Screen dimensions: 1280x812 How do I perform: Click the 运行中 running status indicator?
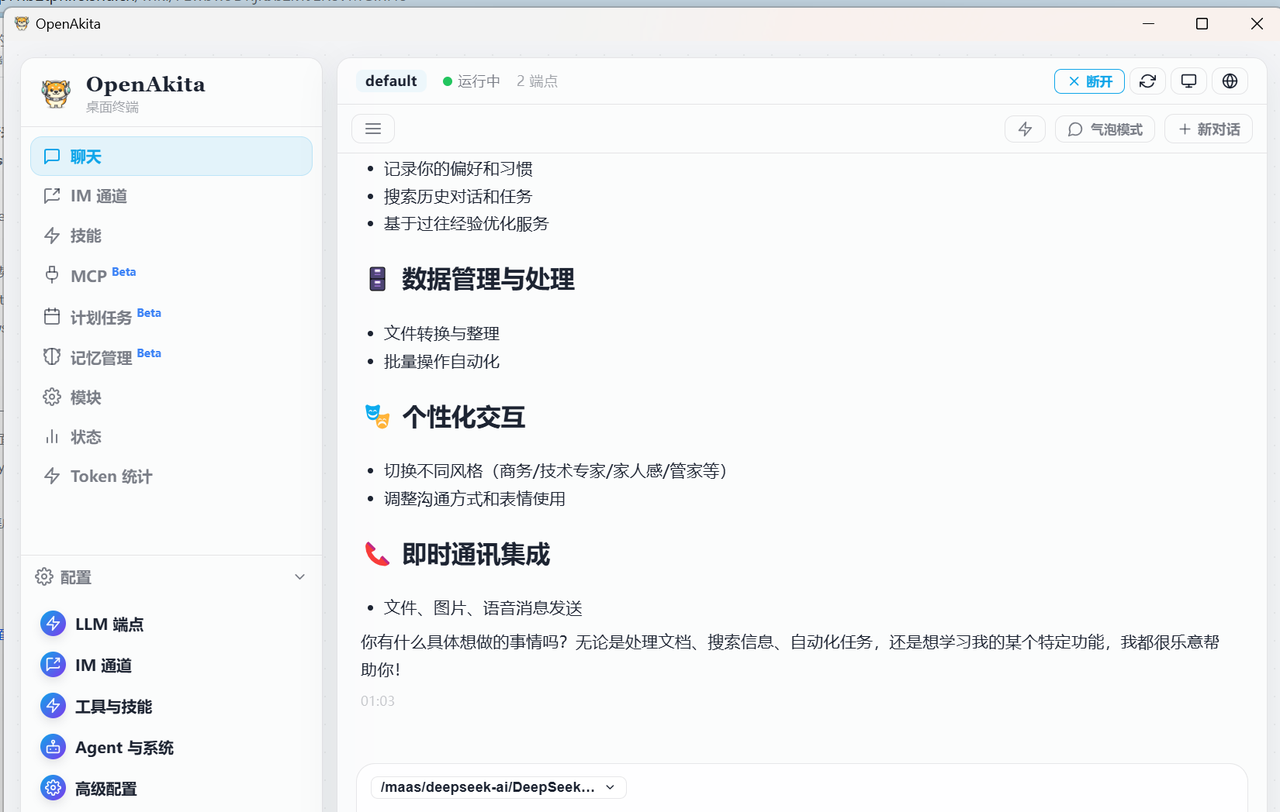(472, 81)
